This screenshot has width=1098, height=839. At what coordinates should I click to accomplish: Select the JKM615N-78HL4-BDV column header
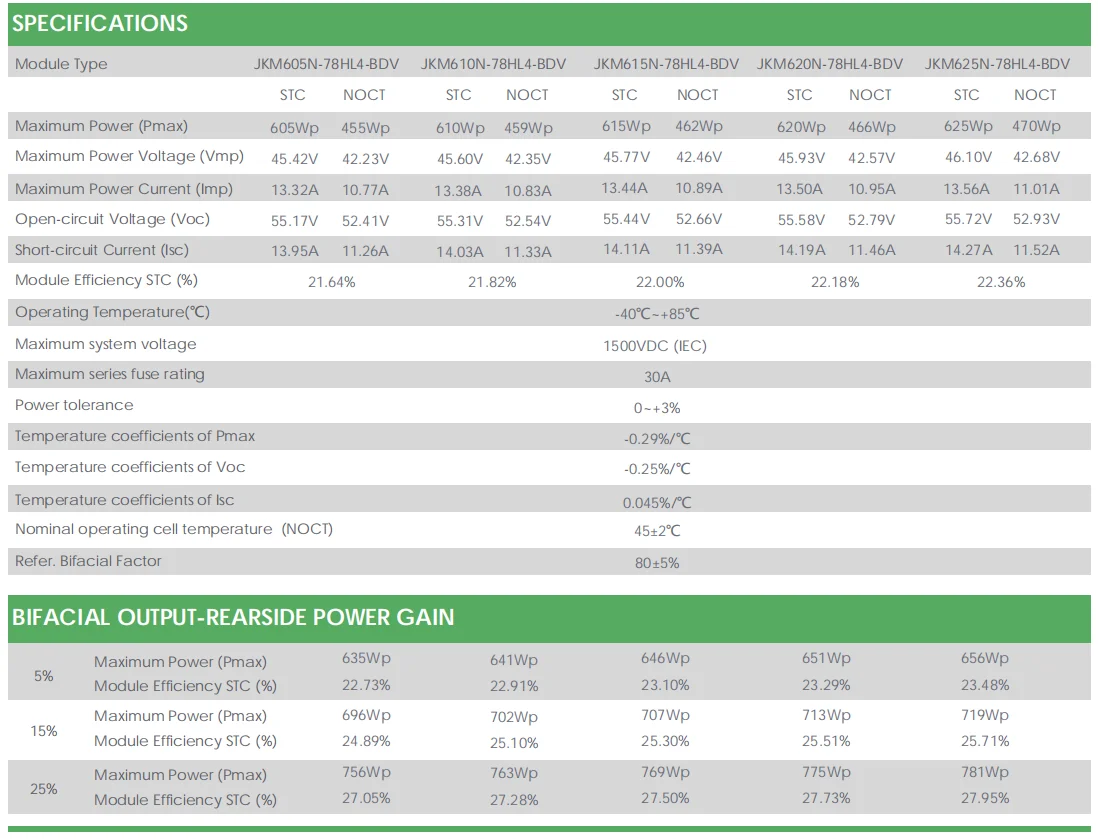coord(666,64)
